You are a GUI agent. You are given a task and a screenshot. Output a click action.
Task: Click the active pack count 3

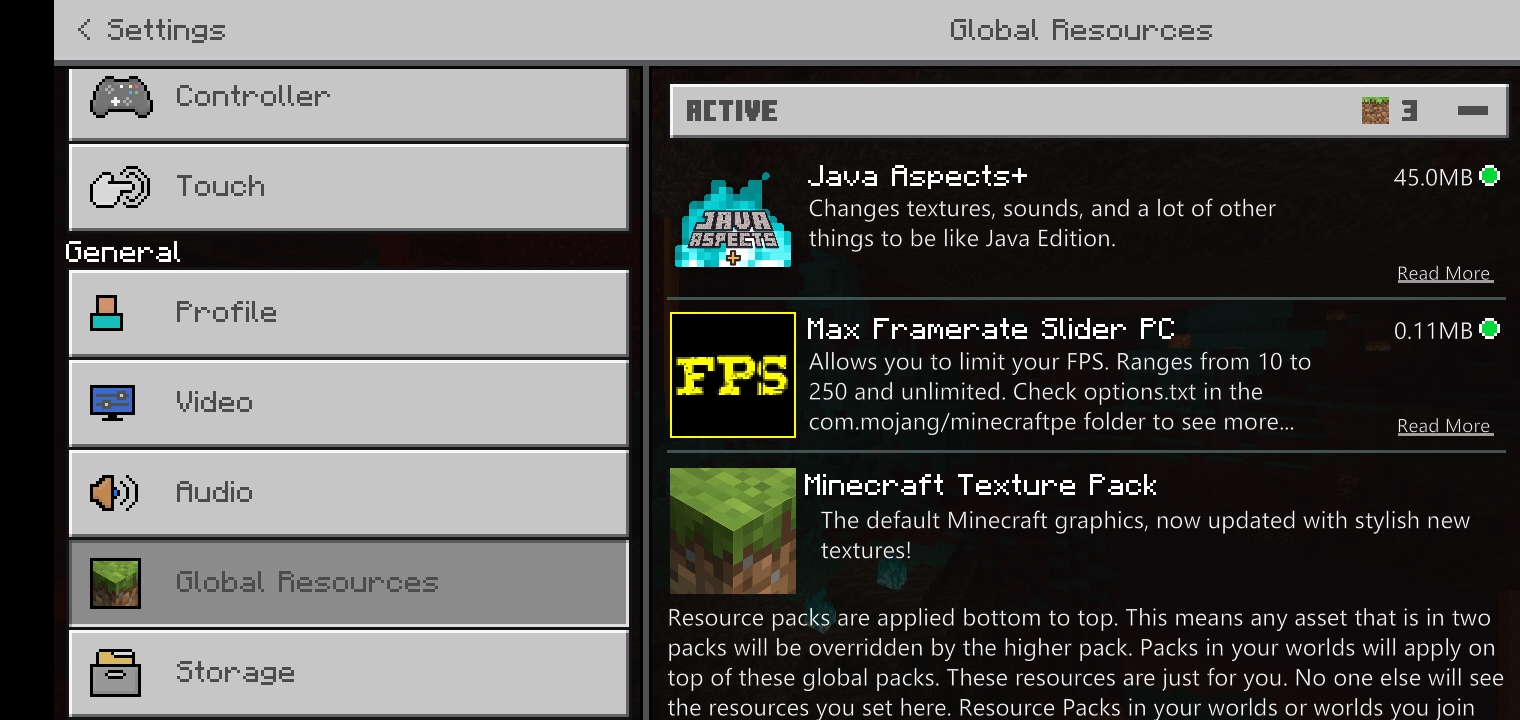(x=1409, y=111)
